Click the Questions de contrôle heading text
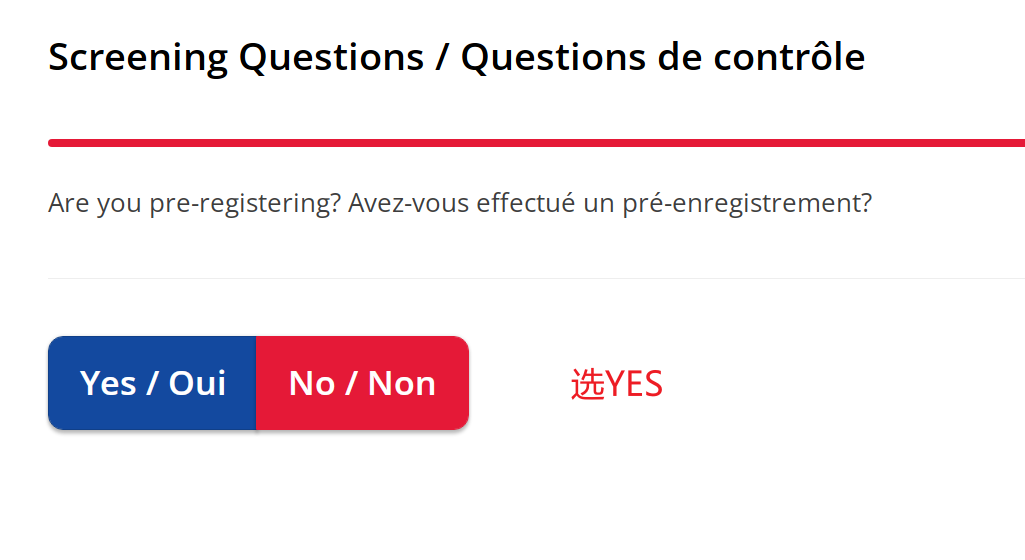1025x560 pixels. tap(663, 58)
